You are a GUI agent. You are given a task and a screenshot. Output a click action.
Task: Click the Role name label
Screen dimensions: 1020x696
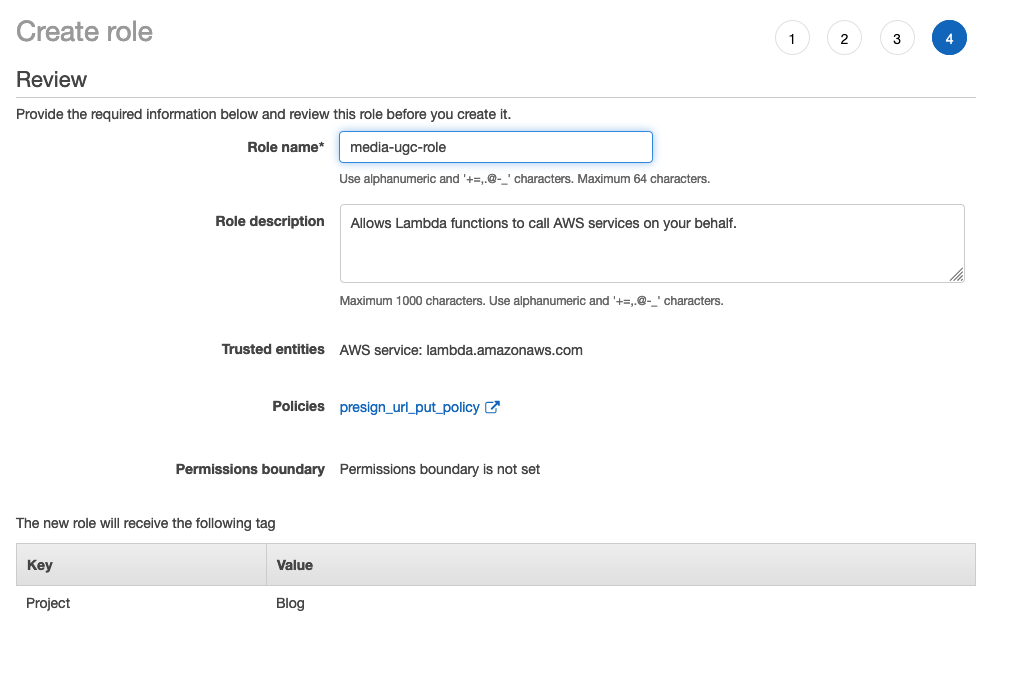[286, 147]
